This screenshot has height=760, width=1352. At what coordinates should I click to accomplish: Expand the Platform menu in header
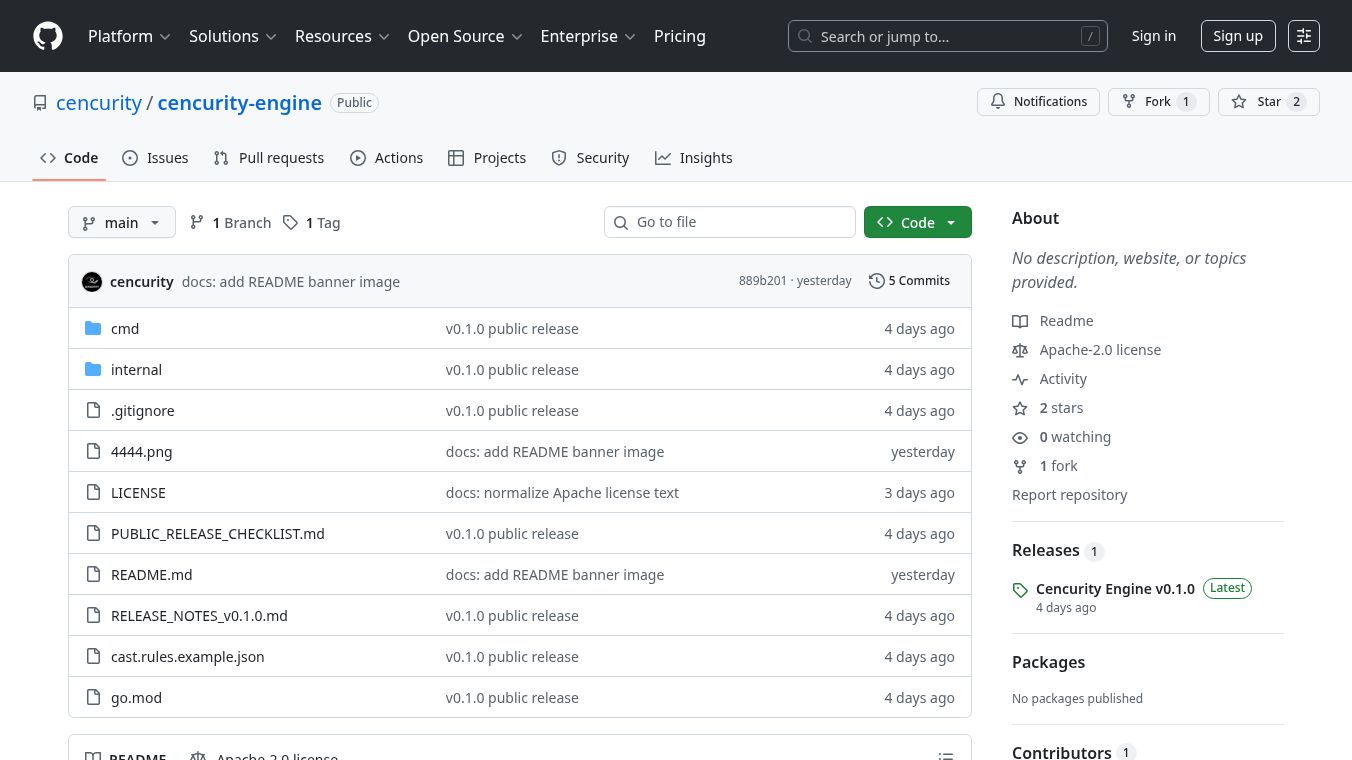[x=129, y=36]
